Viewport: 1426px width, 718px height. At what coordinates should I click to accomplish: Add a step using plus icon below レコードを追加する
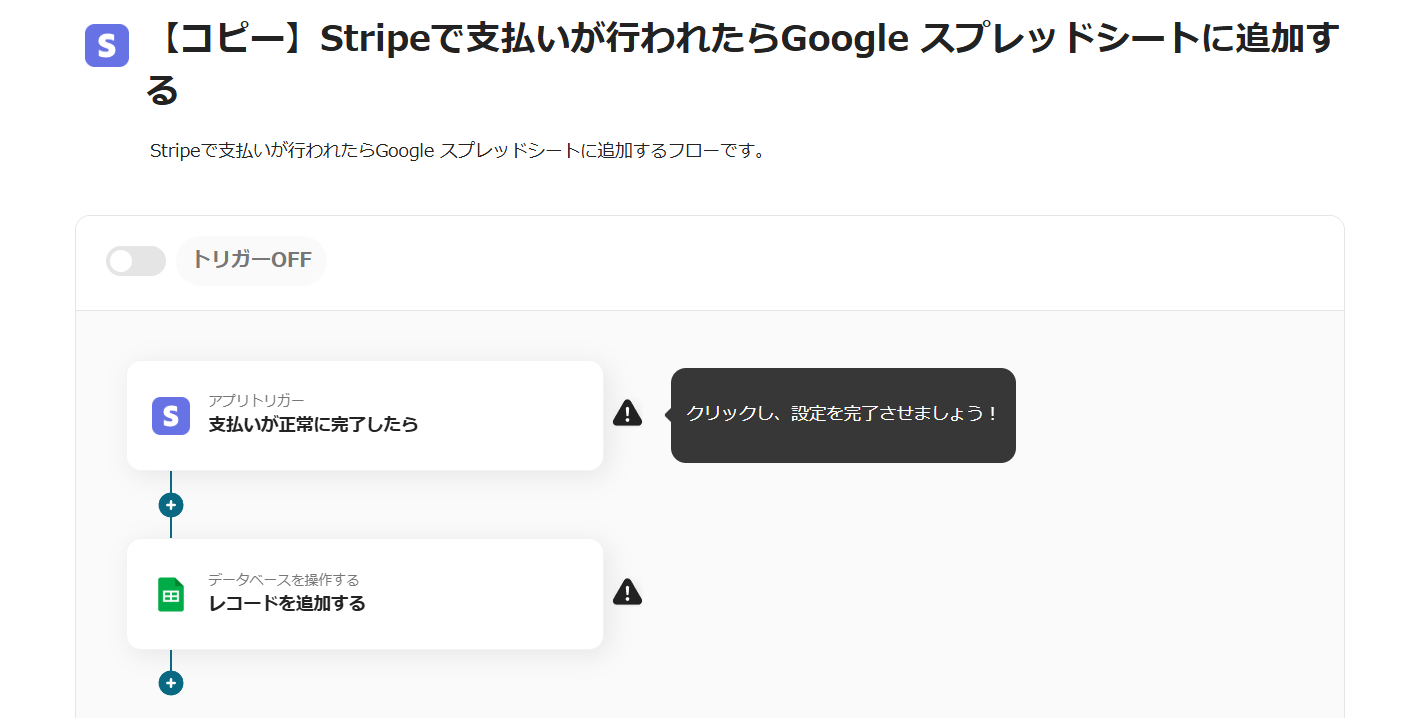171,683
